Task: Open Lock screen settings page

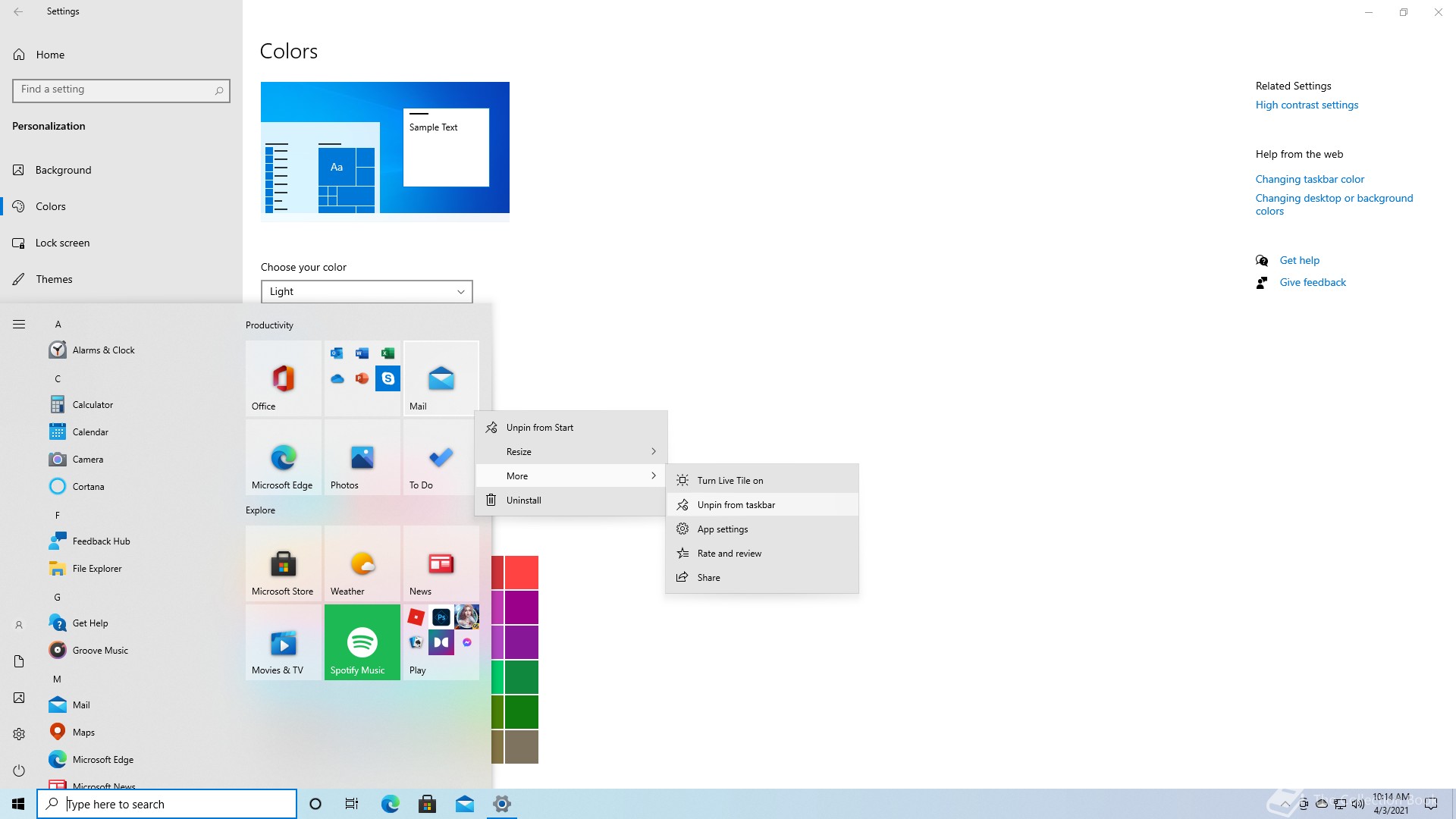Action: click(121, 243)
